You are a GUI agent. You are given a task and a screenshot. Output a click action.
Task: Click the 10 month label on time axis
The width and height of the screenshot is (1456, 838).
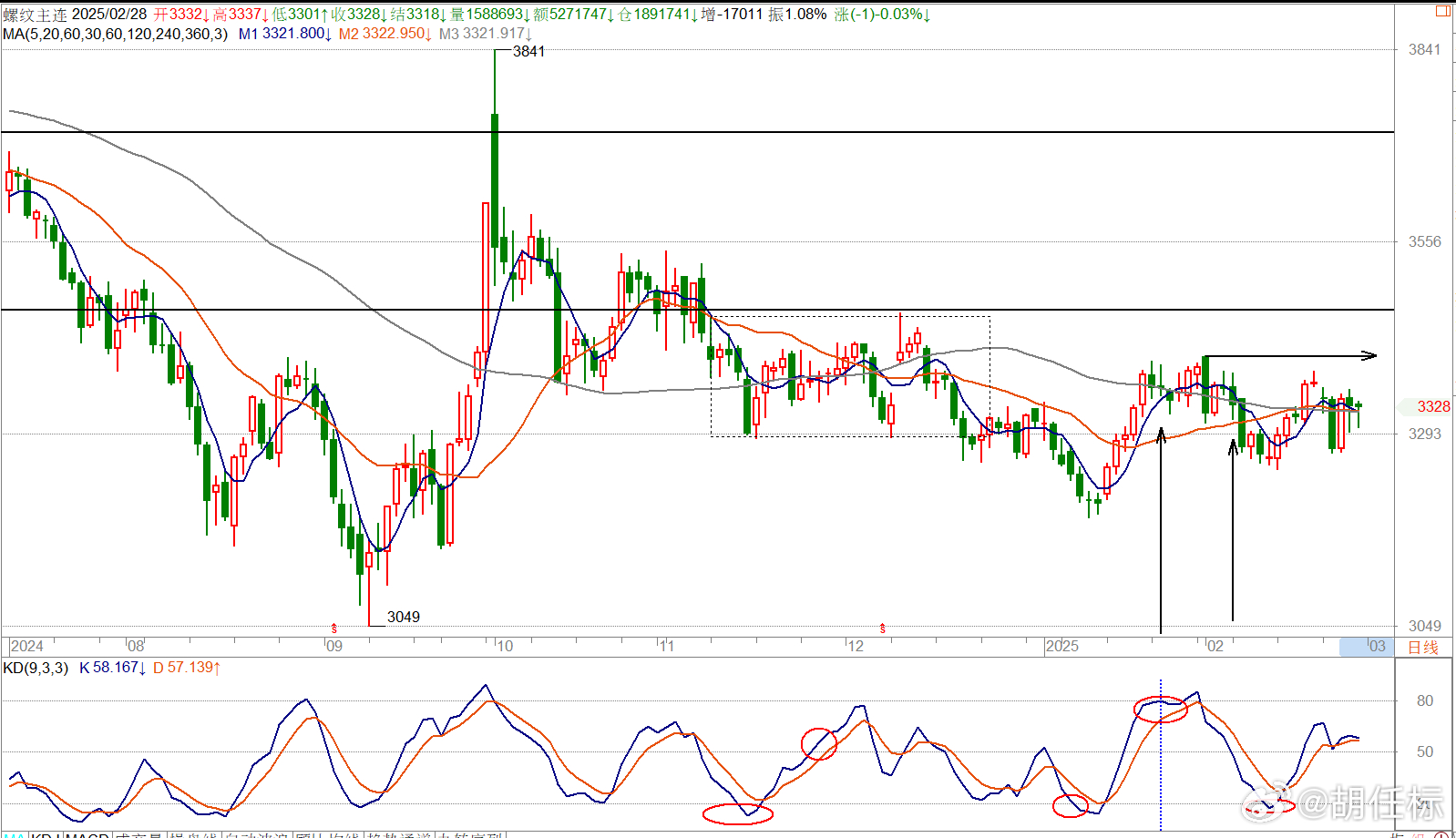505,646
